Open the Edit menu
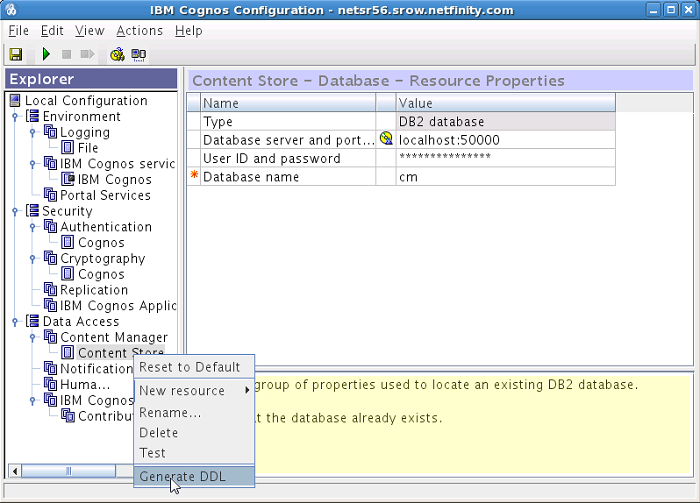The image size is (700, 503). coord(52,30)
